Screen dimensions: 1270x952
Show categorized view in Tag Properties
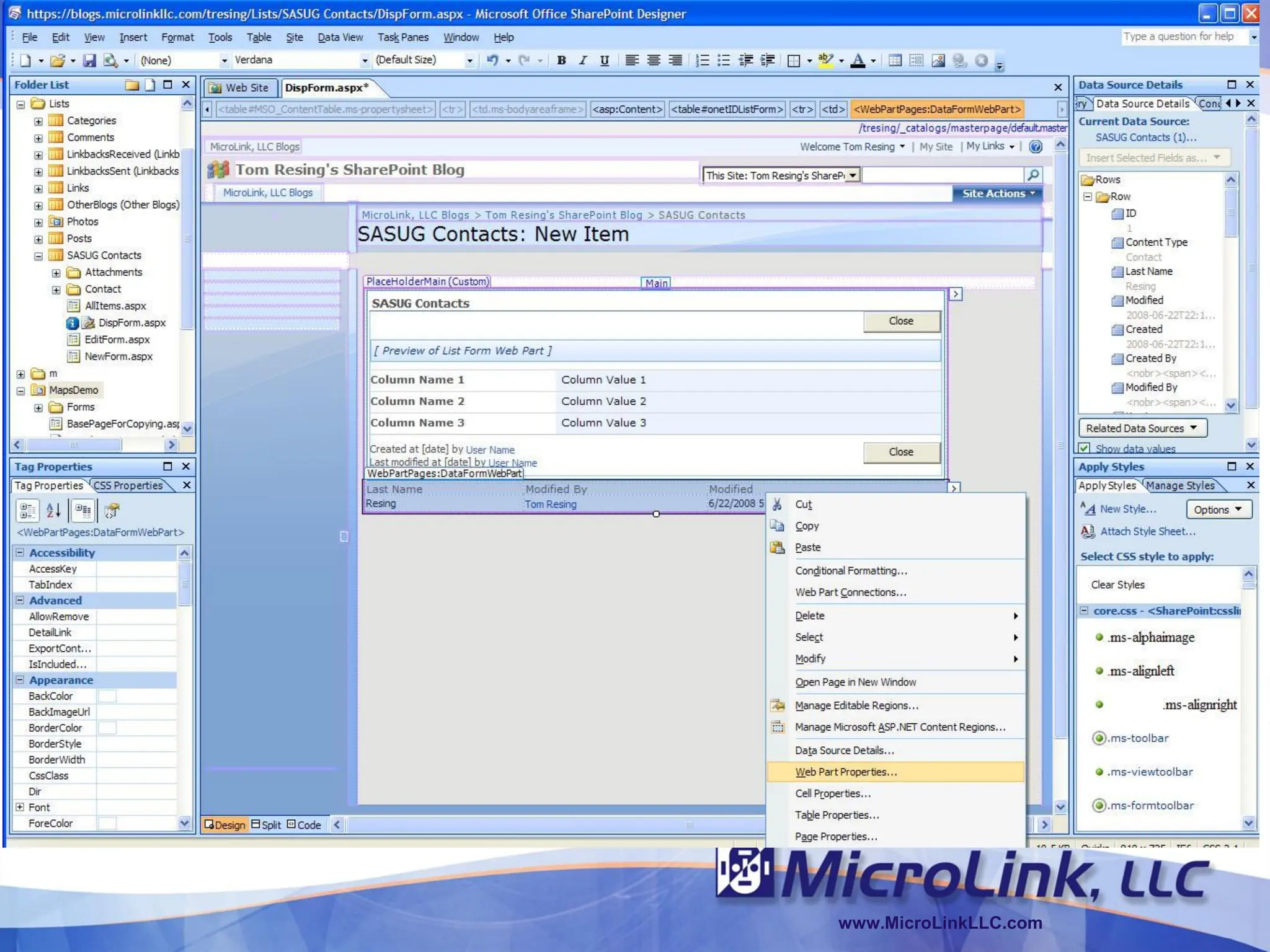pos(27,511)
